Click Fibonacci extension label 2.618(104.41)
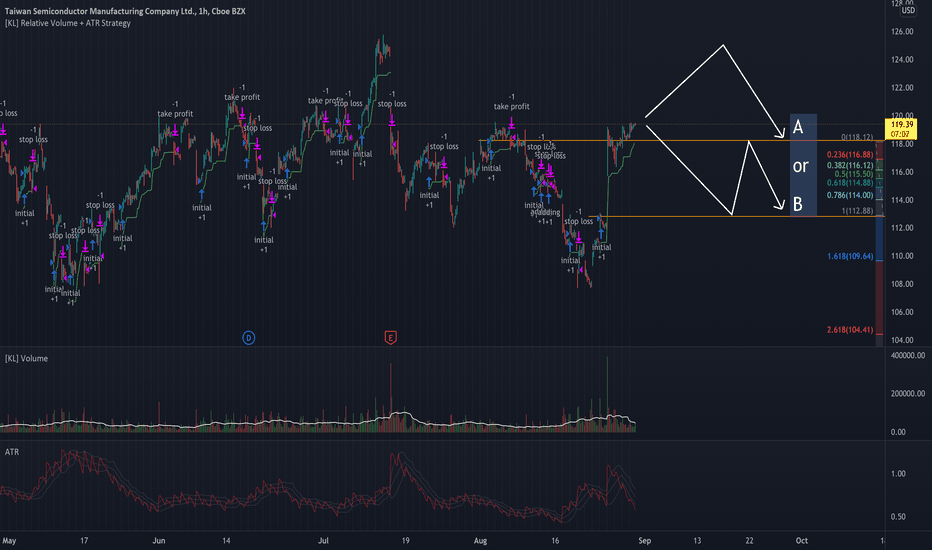 [850, 330]
